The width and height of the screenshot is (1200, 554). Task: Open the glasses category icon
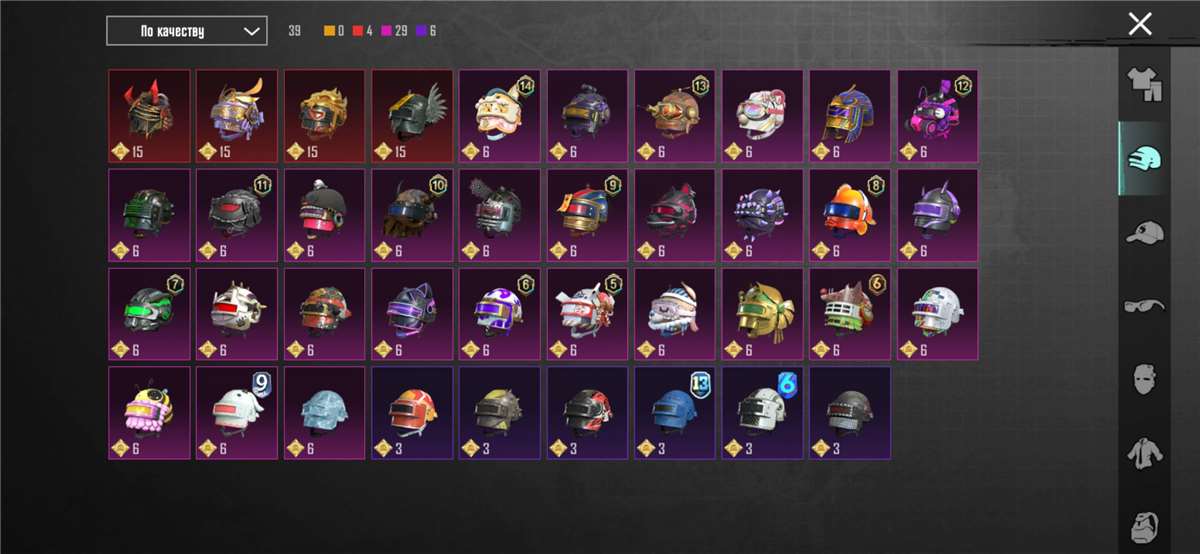coord(1144,306)
